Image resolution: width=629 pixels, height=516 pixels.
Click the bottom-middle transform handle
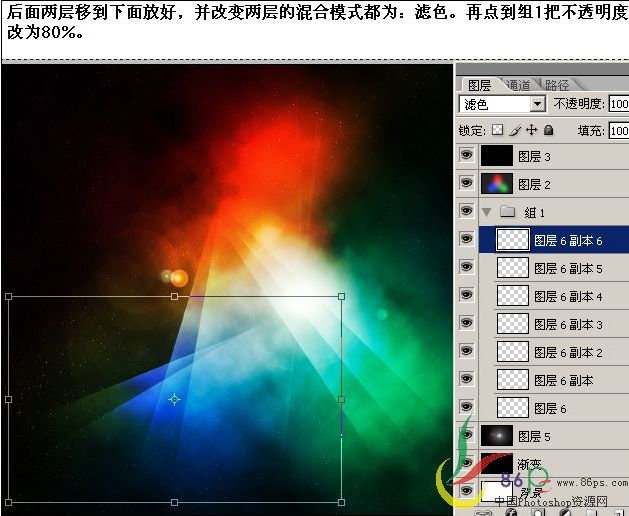pos(174,502)
